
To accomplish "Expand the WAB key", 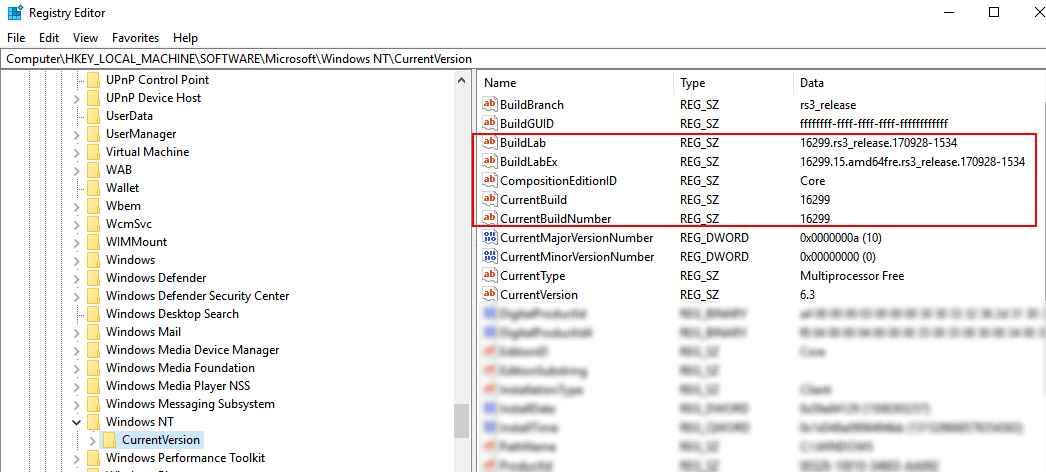I will click(x=76, y=170).
